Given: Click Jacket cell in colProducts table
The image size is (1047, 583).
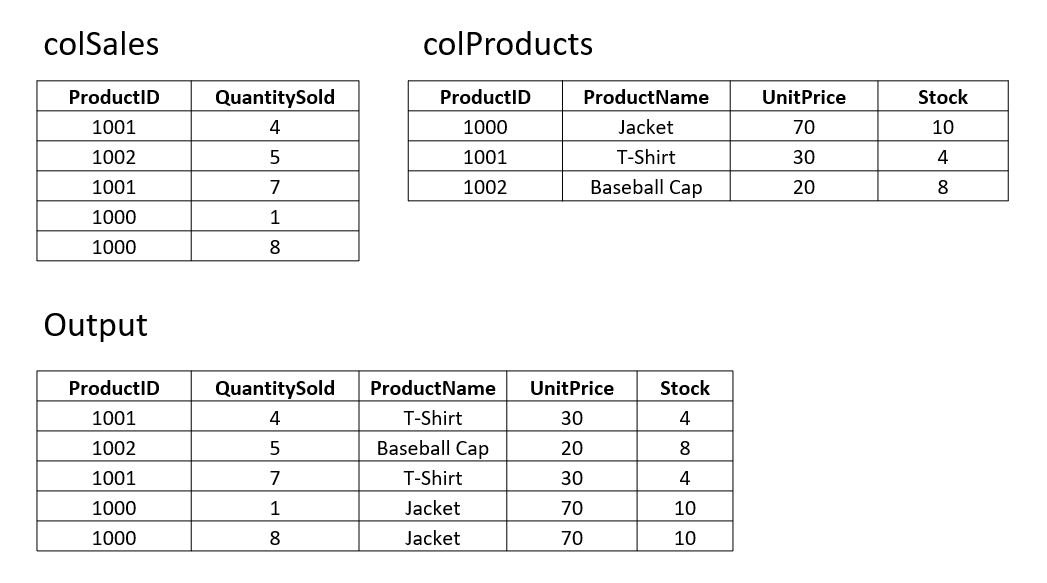Looking at the screenshot, I should pos(646,127).
